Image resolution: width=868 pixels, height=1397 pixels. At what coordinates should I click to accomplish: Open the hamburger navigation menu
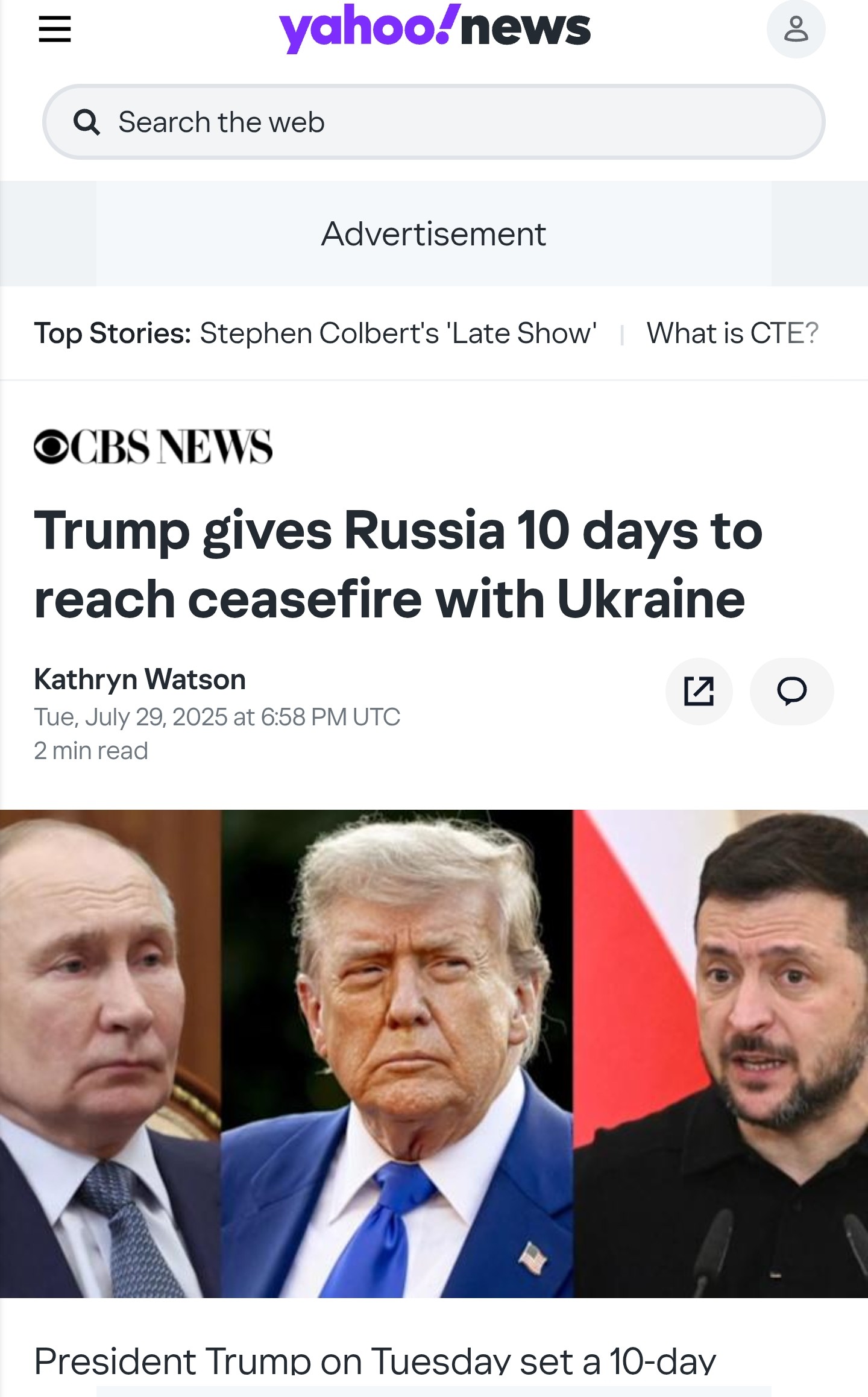55,29
